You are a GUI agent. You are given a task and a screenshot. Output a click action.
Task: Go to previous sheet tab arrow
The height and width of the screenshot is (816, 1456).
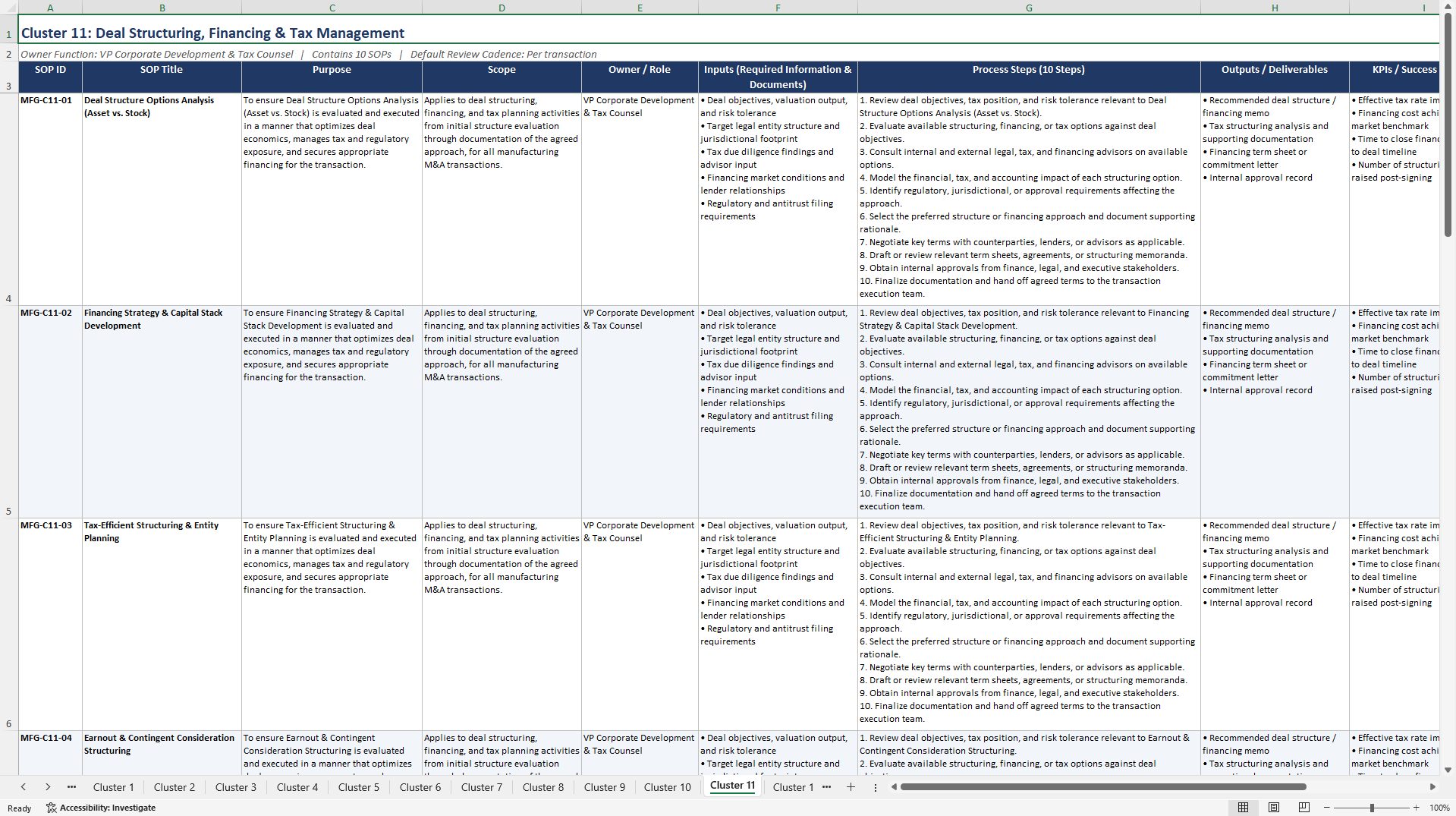pyautogui.click(x=24, y=787)
